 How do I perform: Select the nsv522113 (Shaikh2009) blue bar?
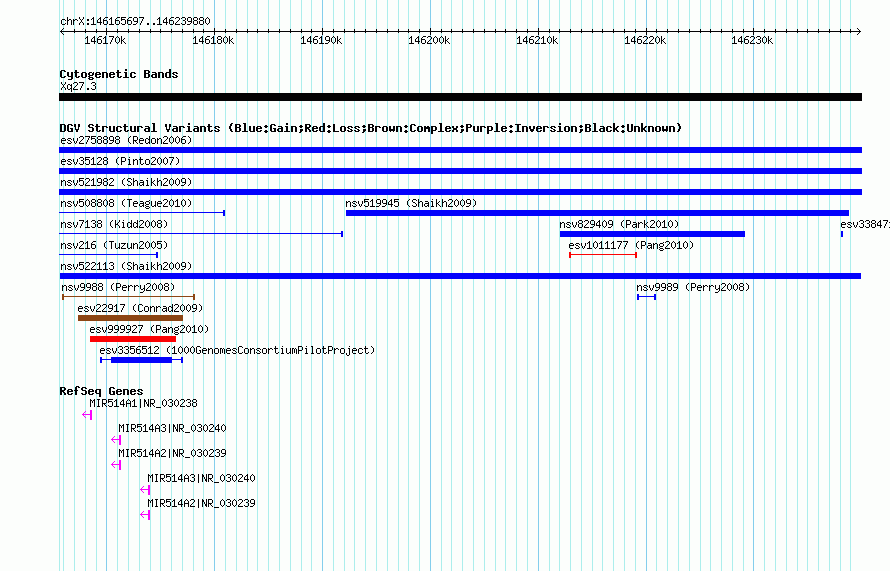[460, 276]
